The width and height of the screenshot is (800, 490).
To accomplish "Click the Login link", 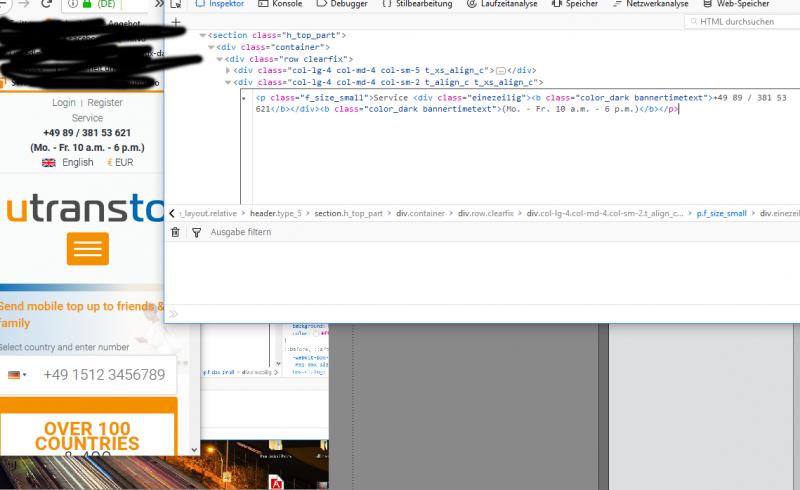I will 64,103.
